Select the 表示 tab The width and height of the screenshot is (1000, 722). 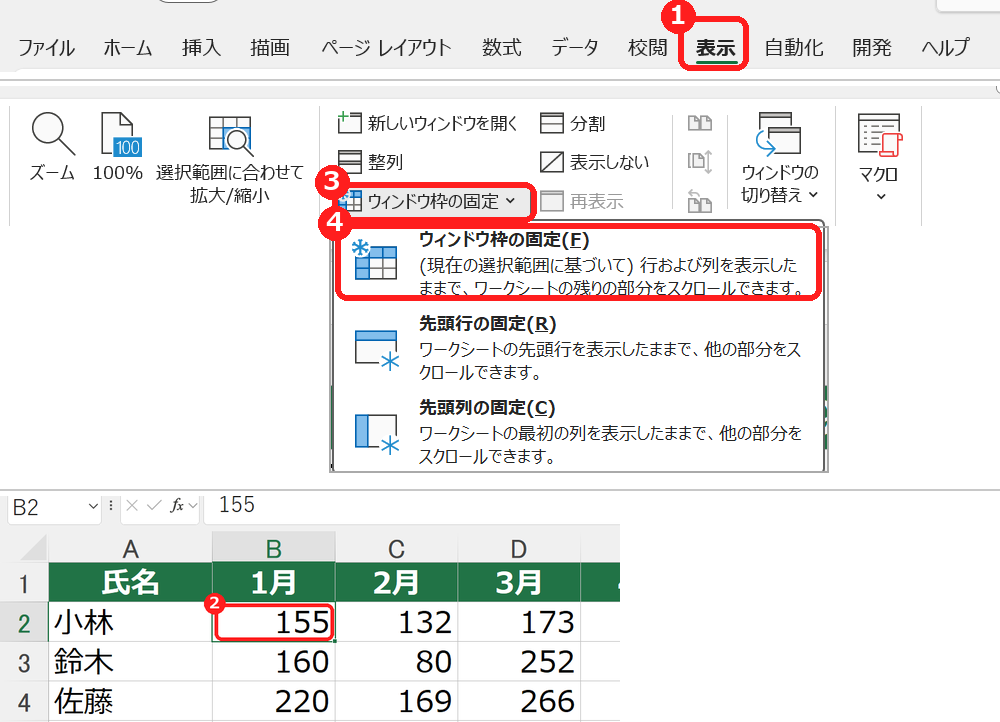[715, 48]
